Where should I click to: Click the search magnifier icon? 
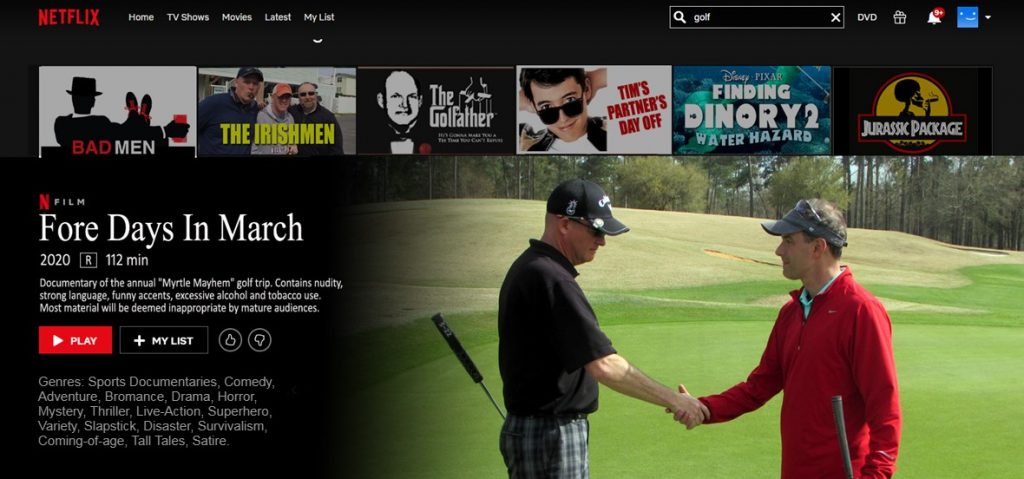tap(680, 17)
